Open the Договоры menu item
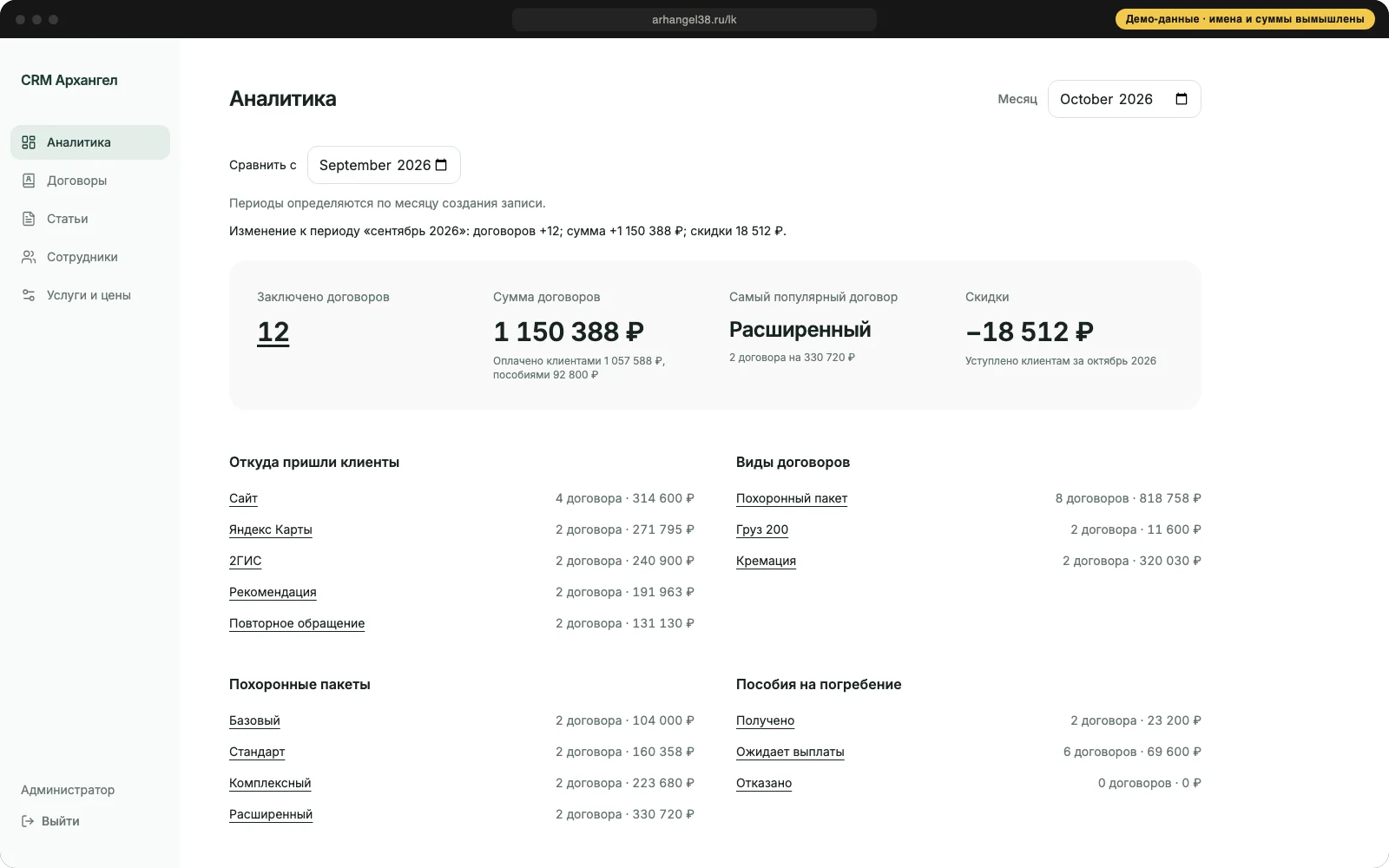 click(90, 181)
